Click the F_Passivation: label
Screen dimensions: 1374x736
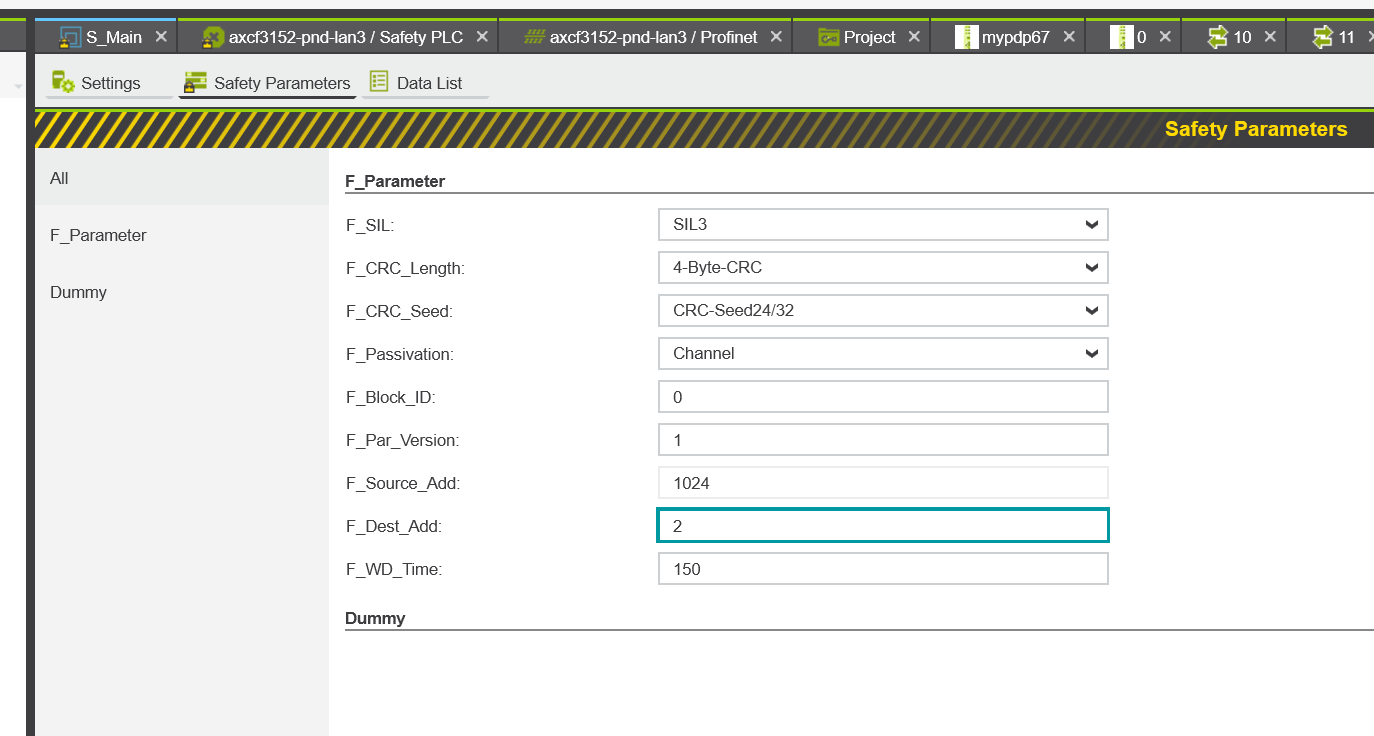tap(399, 354)
